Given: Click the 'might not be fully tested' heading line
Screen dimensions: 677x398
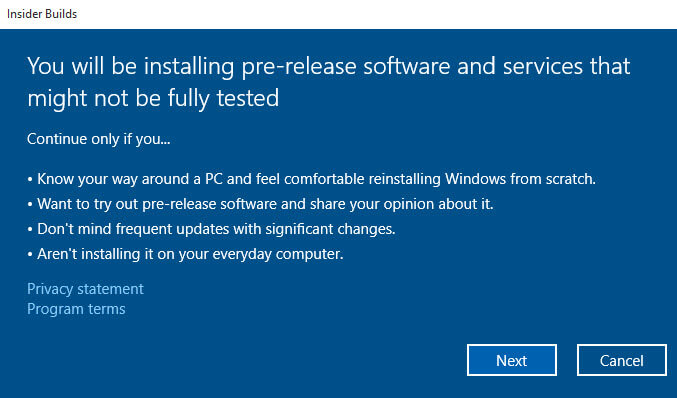Looking at the screenshot, I should [153, 99].
